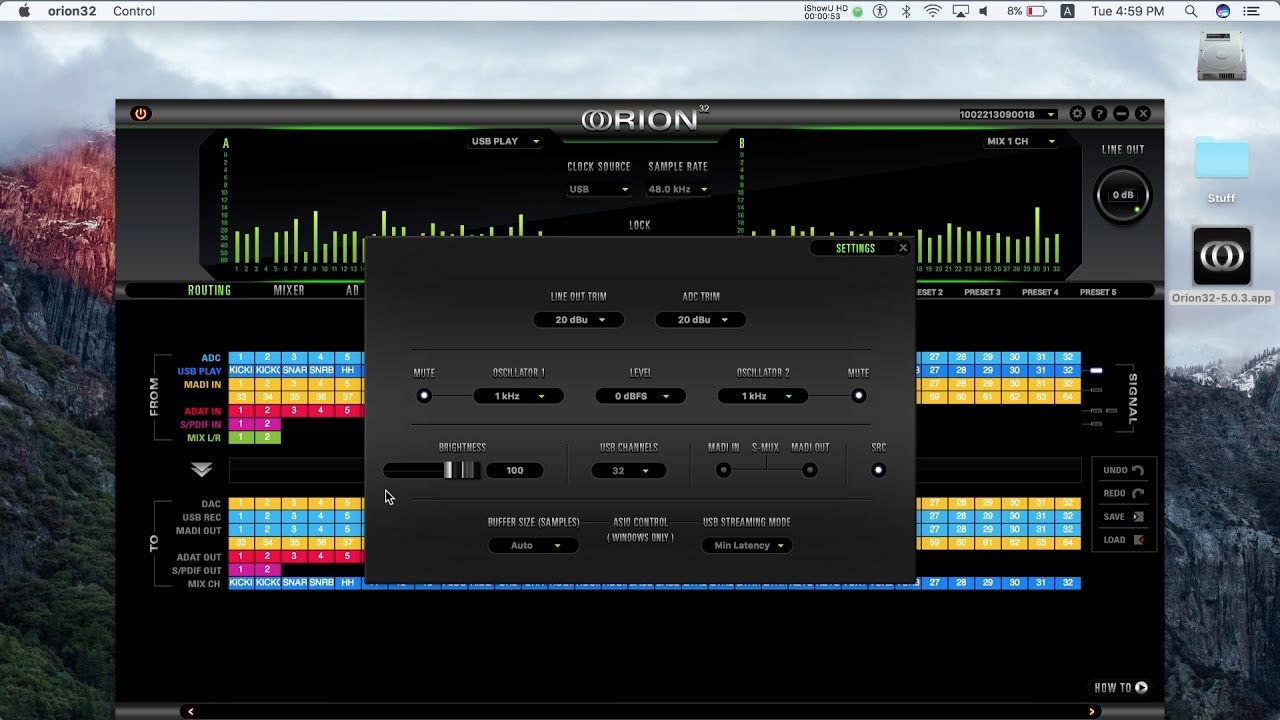
Task: Open the Control menu in menu bar
Action: [x=134, y=11]
